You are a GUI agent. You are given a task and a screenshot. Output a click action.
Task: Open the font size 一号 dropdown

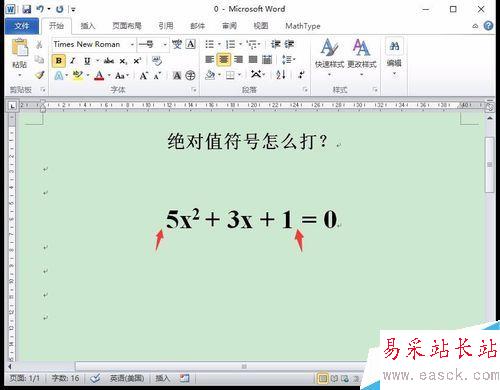165,44
